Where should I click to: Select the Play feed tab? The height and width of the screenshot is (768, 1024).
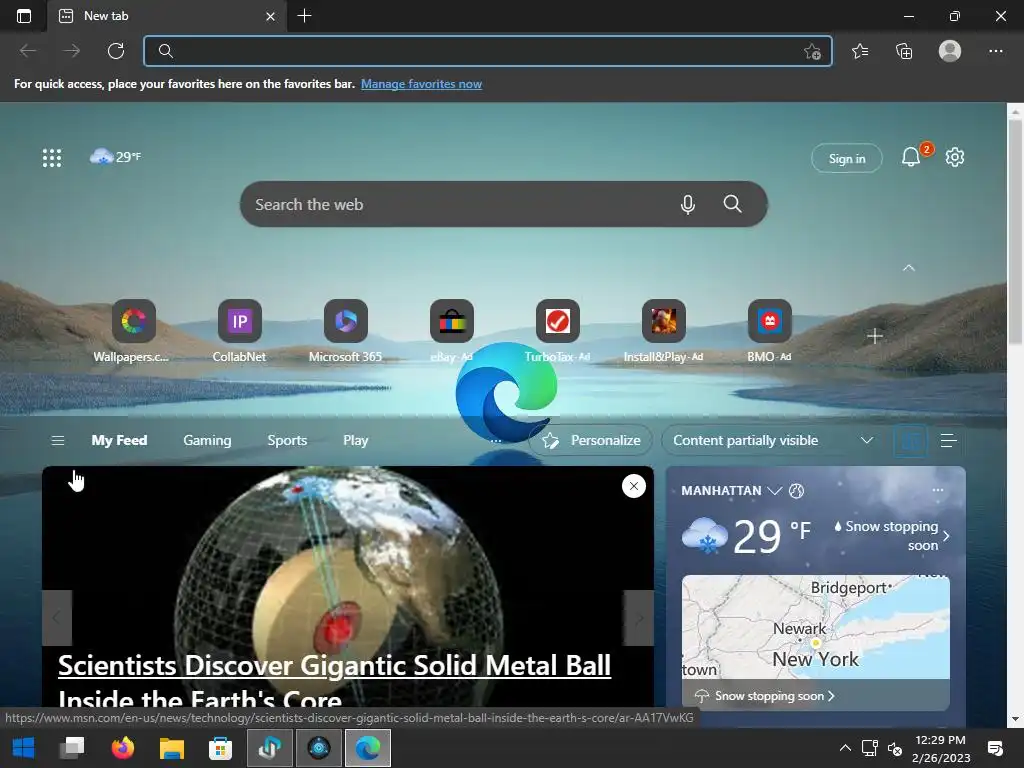tap(356, 440)
